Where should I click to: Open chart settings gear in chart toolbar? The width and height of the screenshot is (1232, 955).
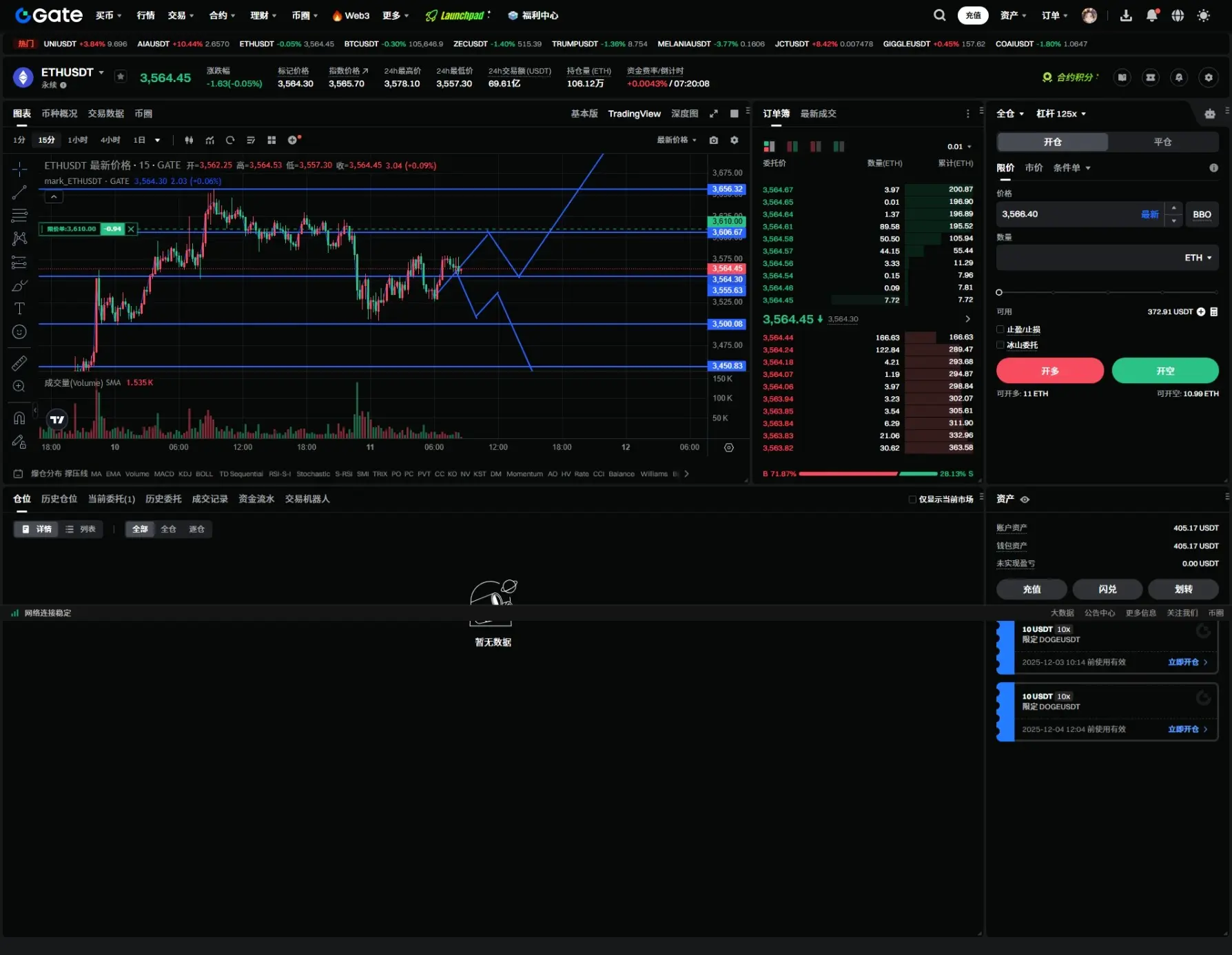pyautogui.click(x=735, y=140)
